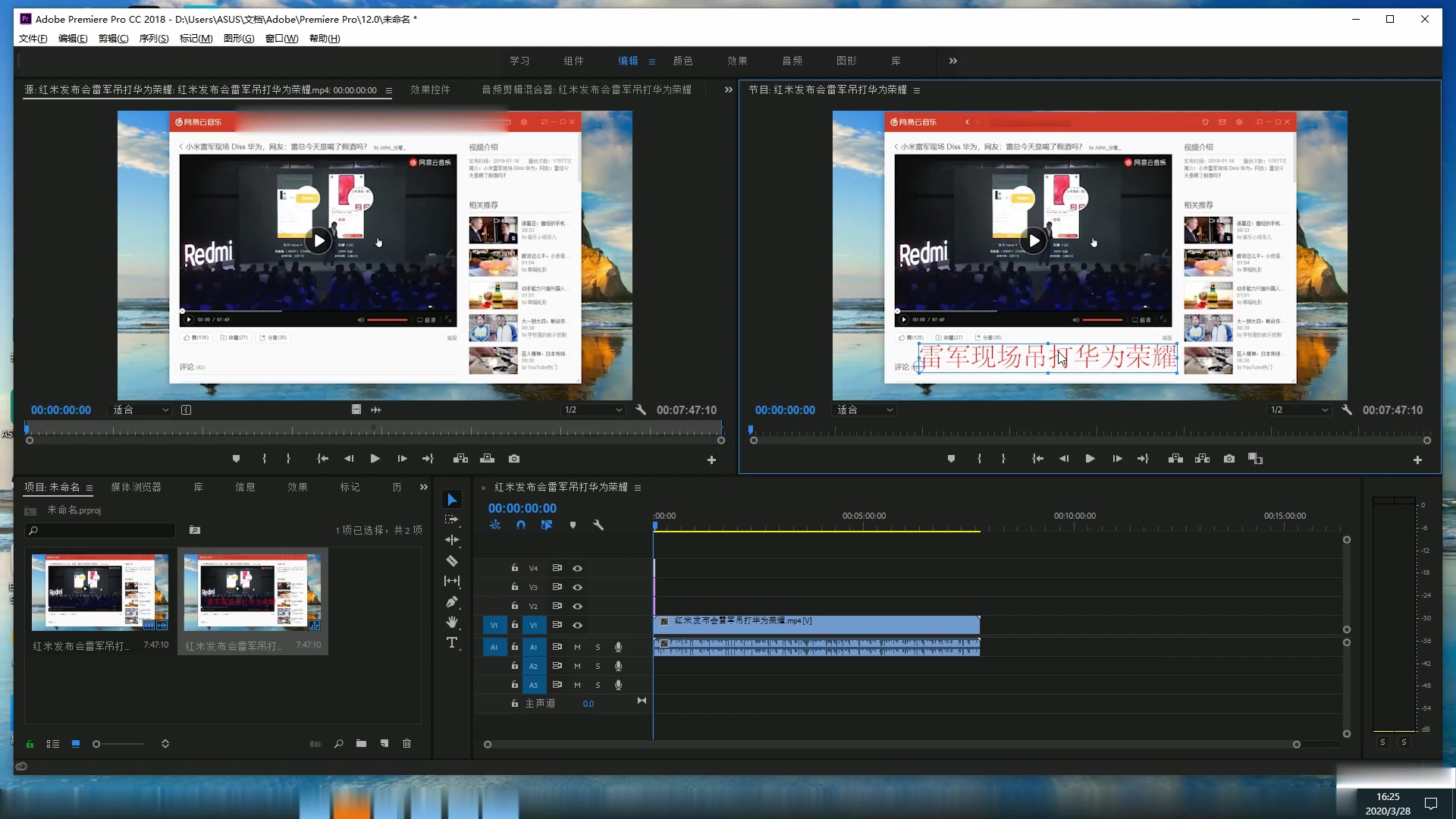The width and height of the screenshot is (1456, 819).
Task: Click Export Frame camera icon in Program monitor
Action: point(1229,459)
